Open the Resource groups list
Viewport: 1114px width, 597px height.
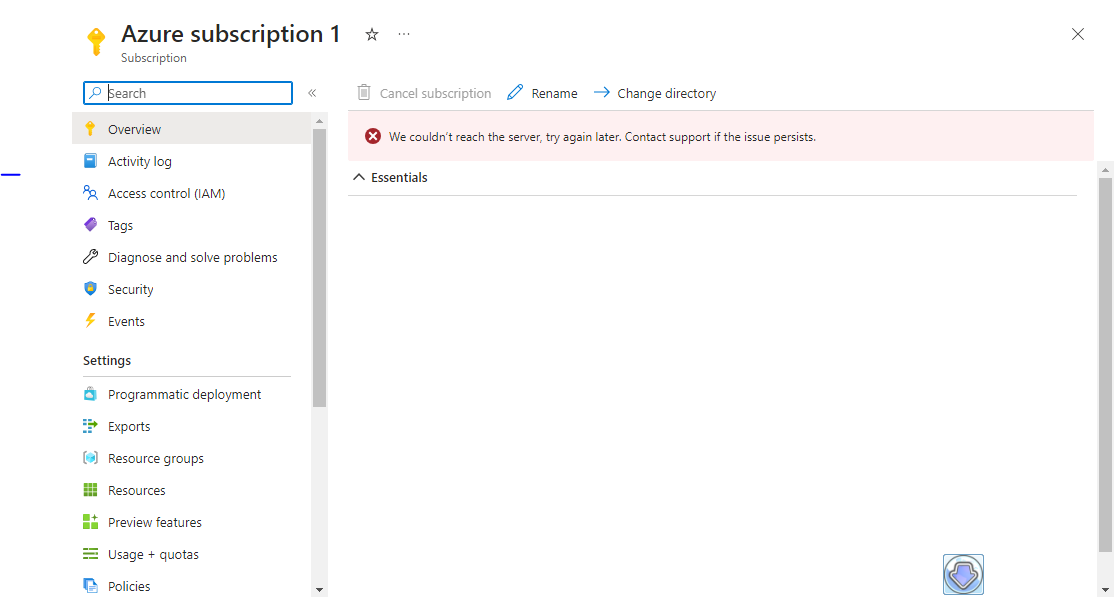[x=155, y=457]
